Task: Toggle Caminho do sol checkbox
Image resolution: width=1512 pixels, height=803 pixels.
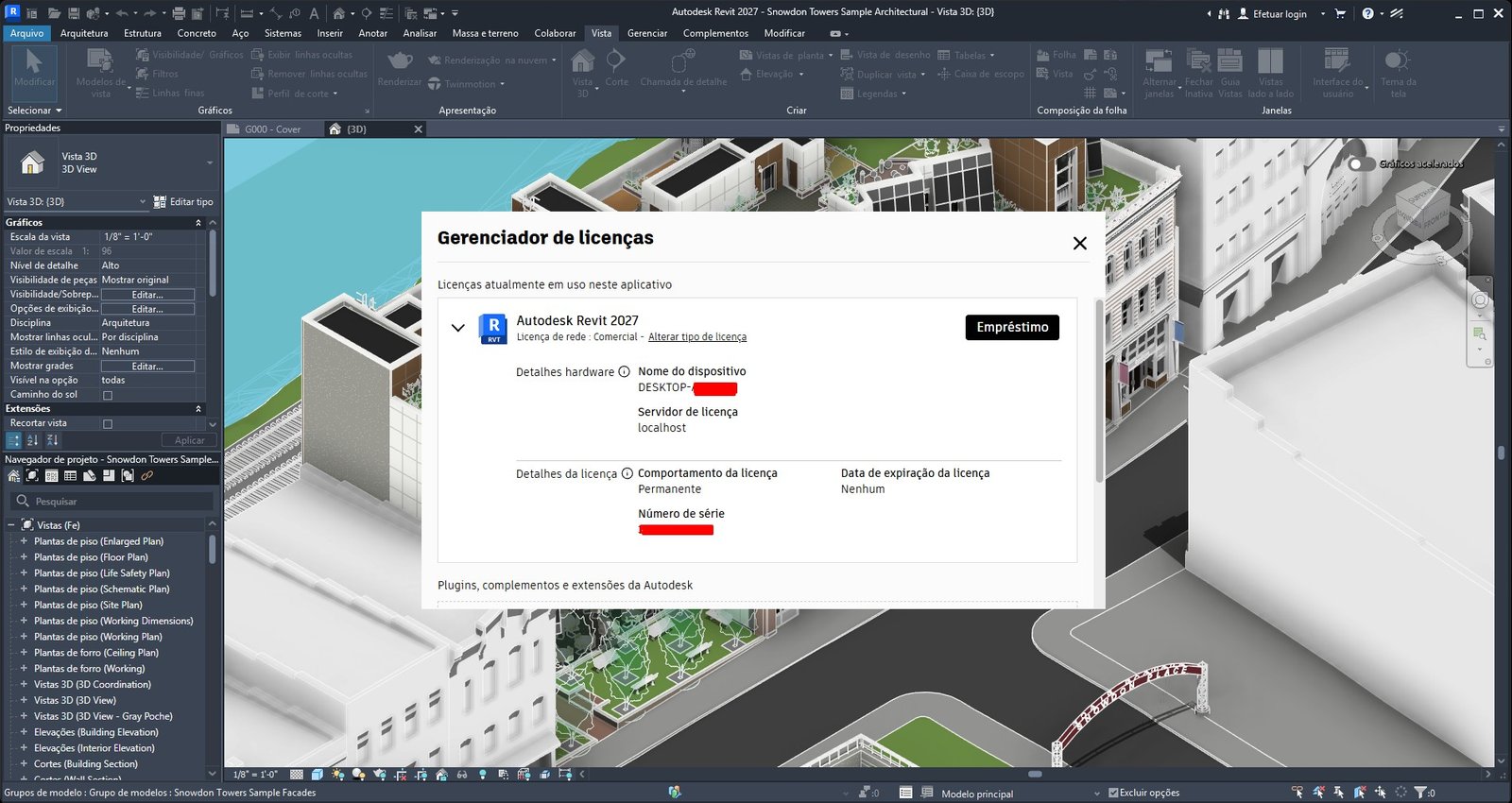Action: click(x=107, y=395)
